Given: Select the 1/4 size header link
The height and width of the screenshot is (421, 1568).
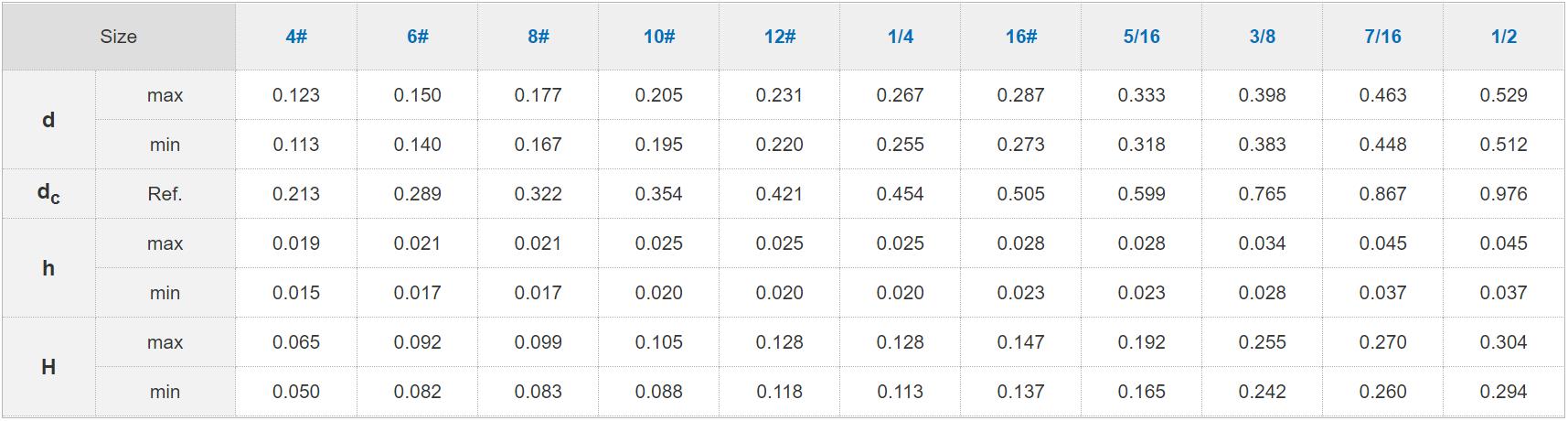Looking at the screenshot, I should (x=901, y=37).
